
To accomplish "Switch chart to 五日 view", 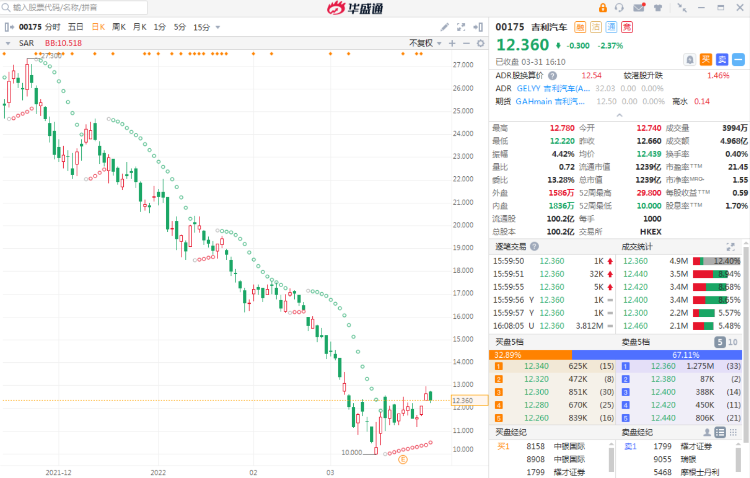I will click(76, 27).
